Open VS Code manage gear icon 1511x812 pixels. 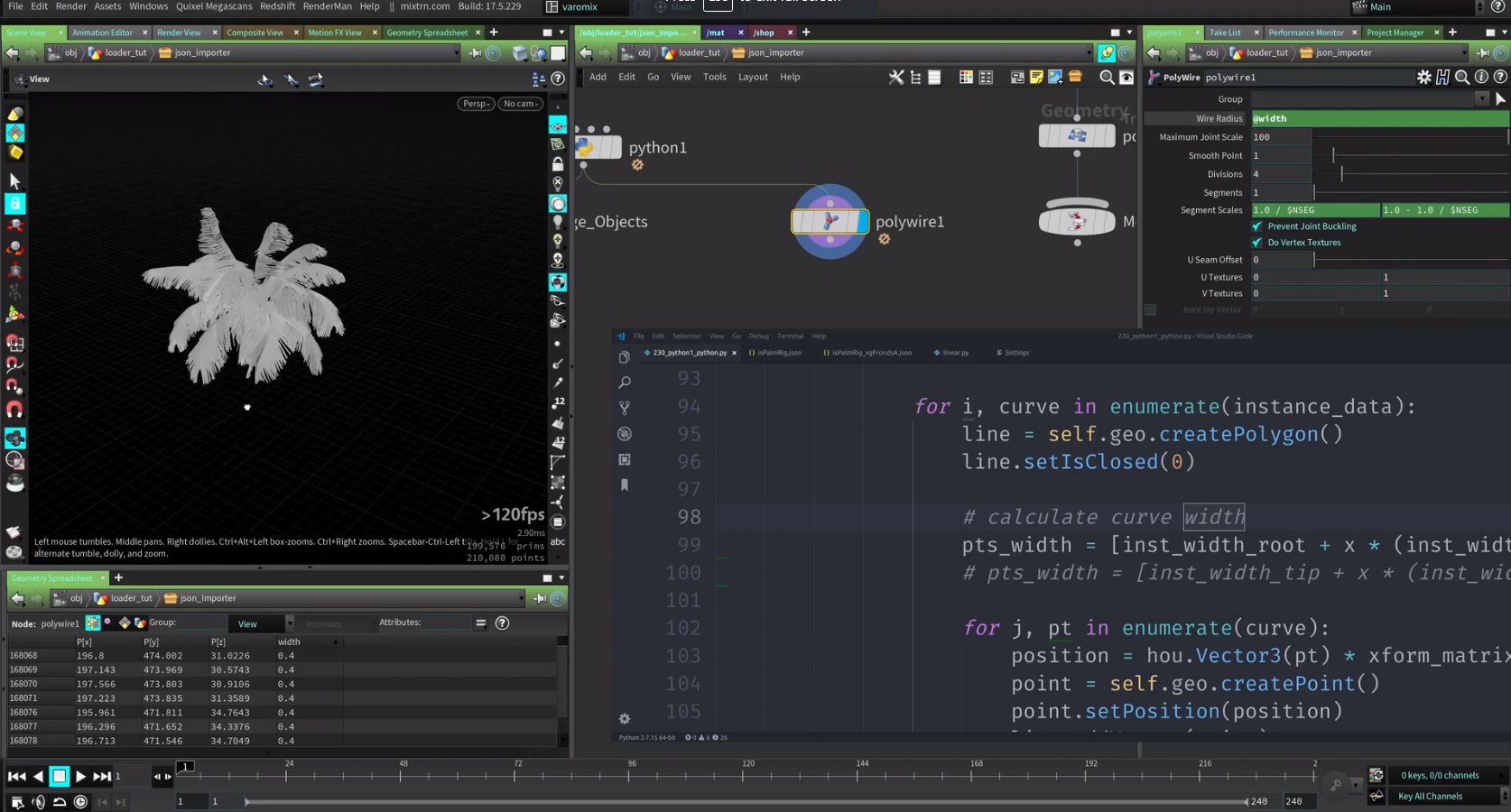click(x=624, y=719)
